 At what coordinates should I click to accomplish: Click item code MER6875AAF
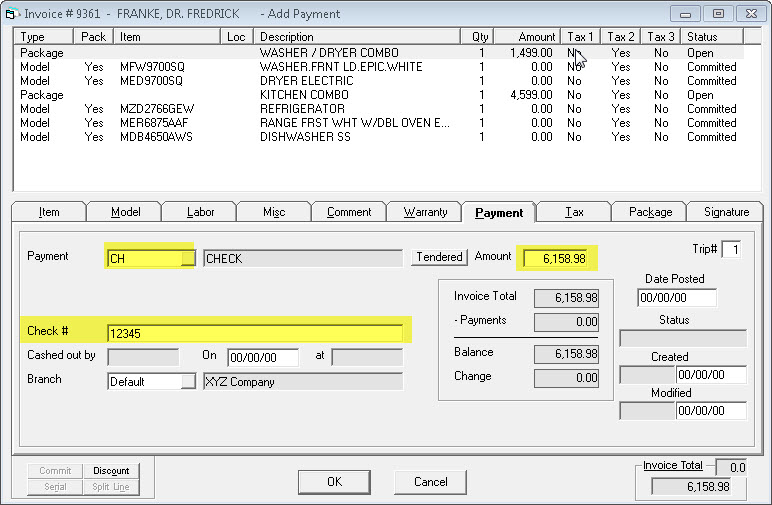154,123
